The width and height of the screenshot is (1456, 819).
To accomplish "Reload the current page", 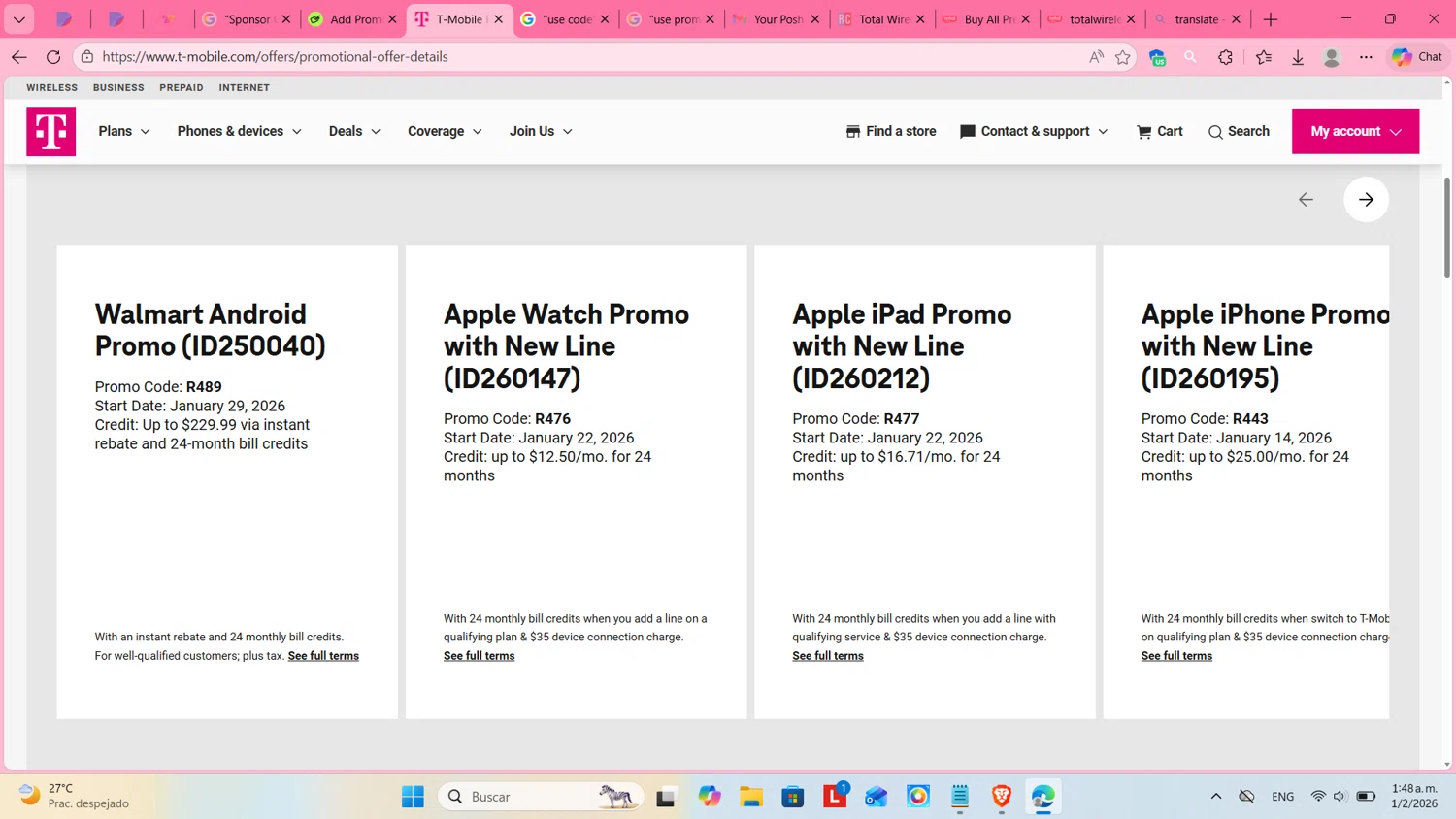I will click(x=53, y=57).
